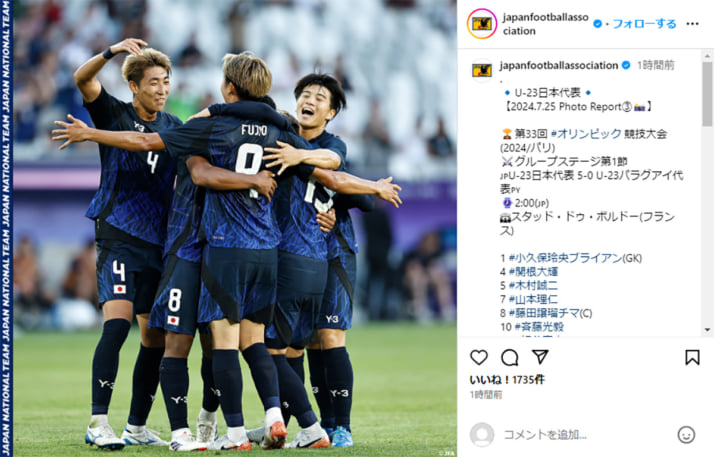Click the japanfootballassociation username in caption
The image size is (714, 457).
tap(559, 66)
